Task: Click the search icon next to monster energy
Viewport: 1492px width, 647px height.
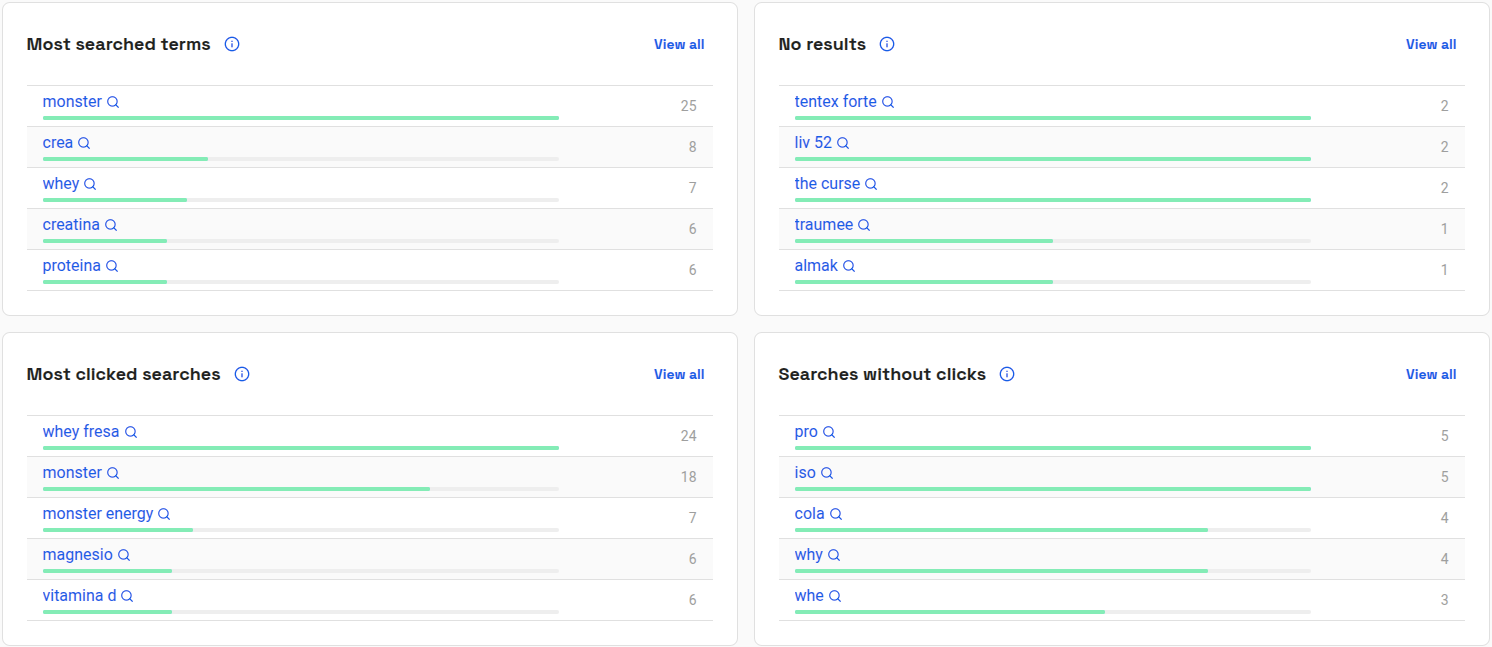Action: click(x=164, y=514)
